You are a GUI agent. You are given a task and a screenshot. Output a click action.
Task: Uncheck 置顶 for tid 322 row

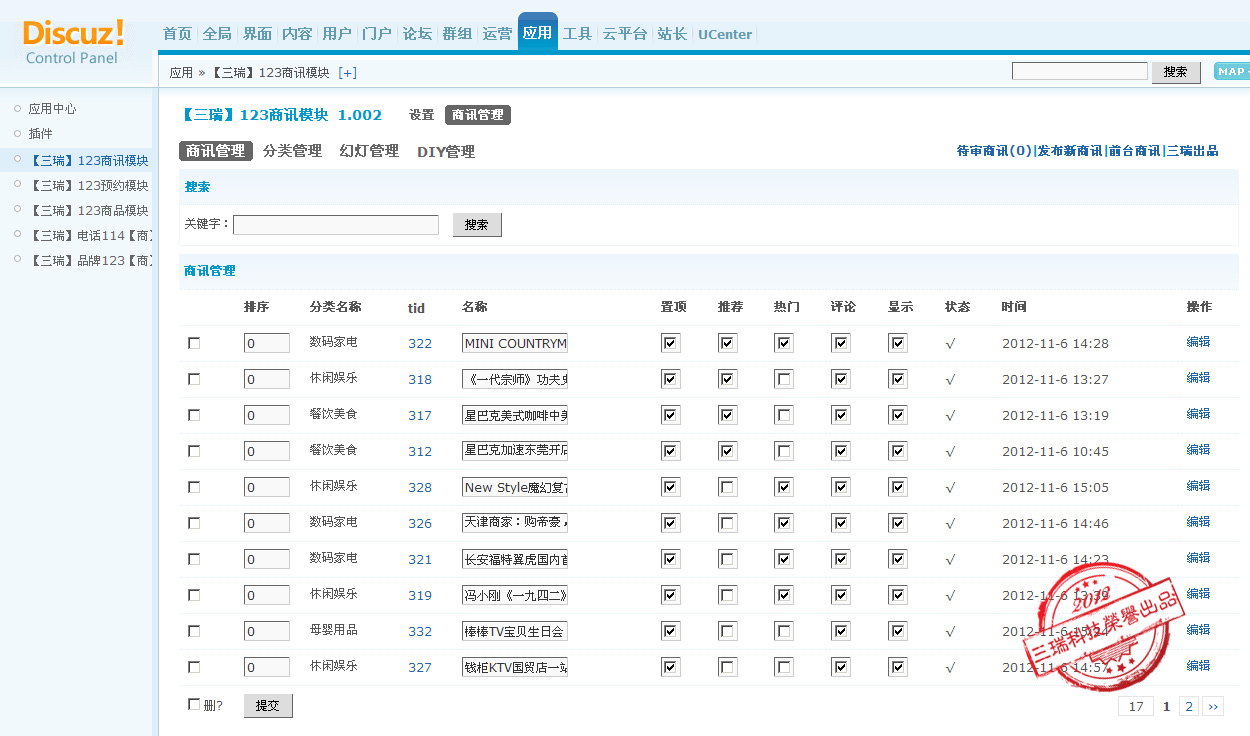click(670, 343)
